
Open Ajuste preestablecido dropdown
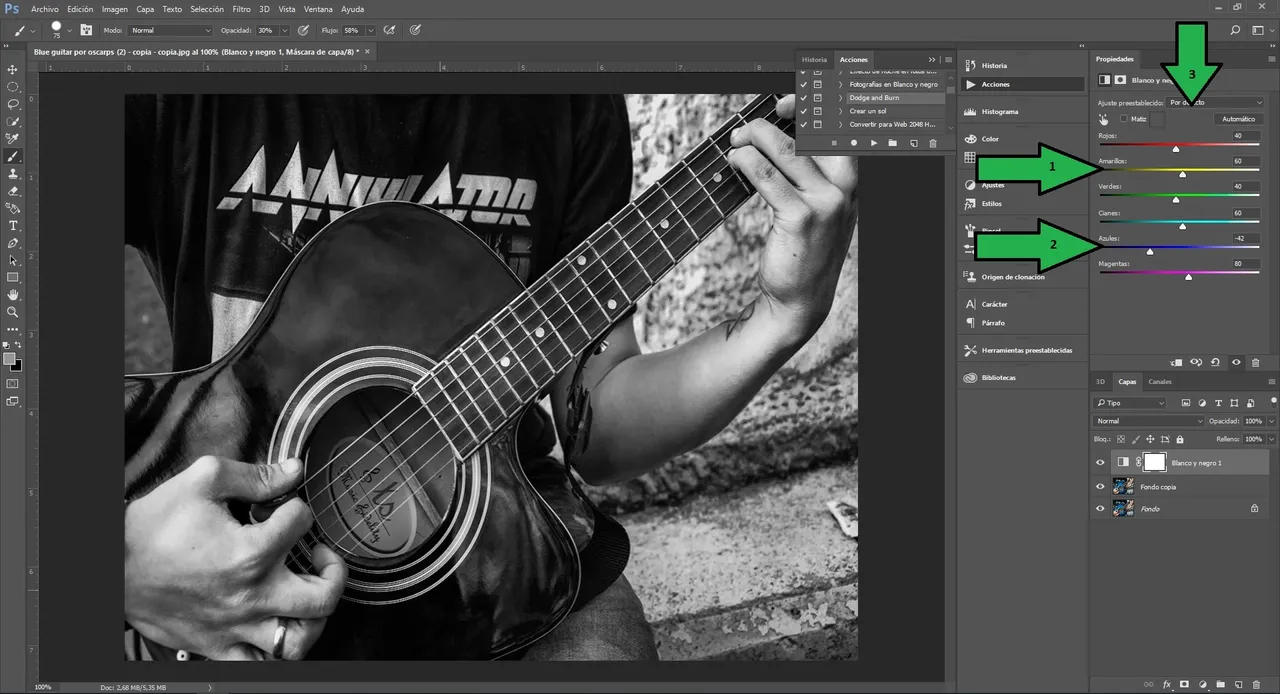point(1216,102)
